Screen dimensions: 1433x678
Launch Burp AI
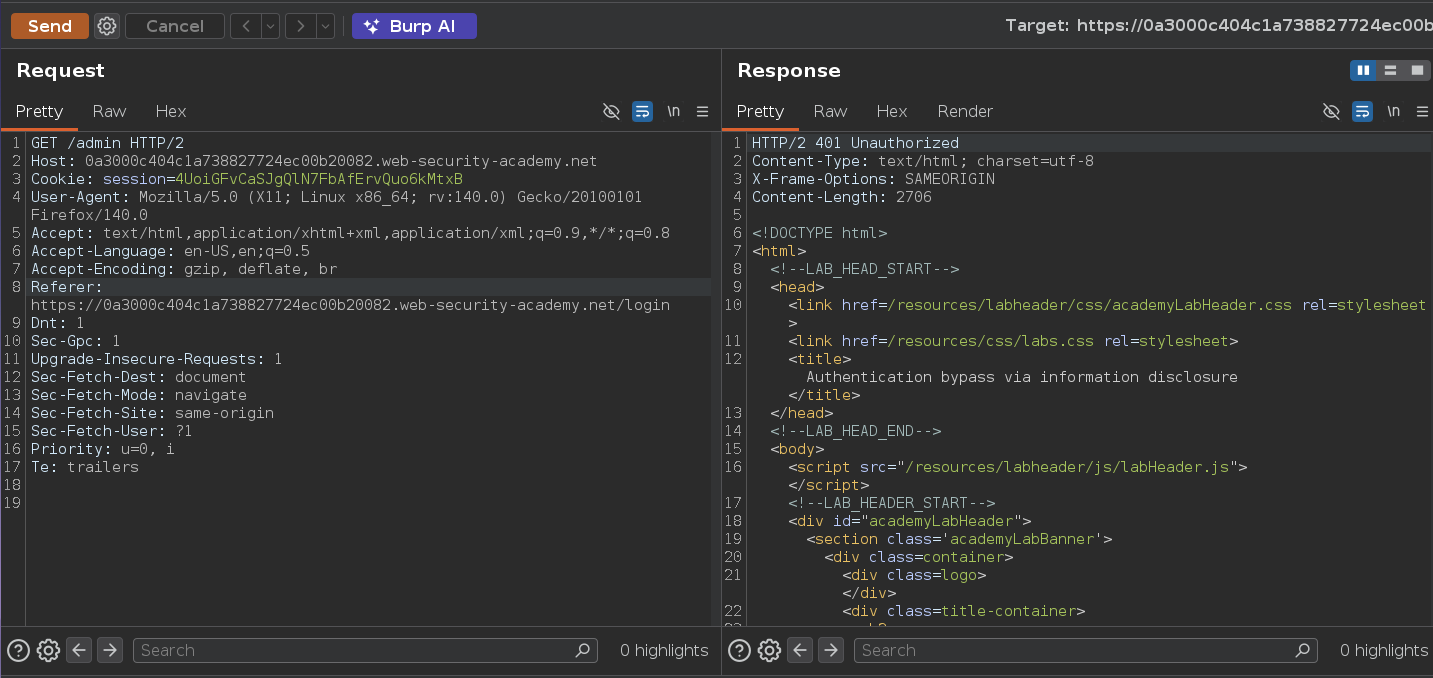coord(414,26)
